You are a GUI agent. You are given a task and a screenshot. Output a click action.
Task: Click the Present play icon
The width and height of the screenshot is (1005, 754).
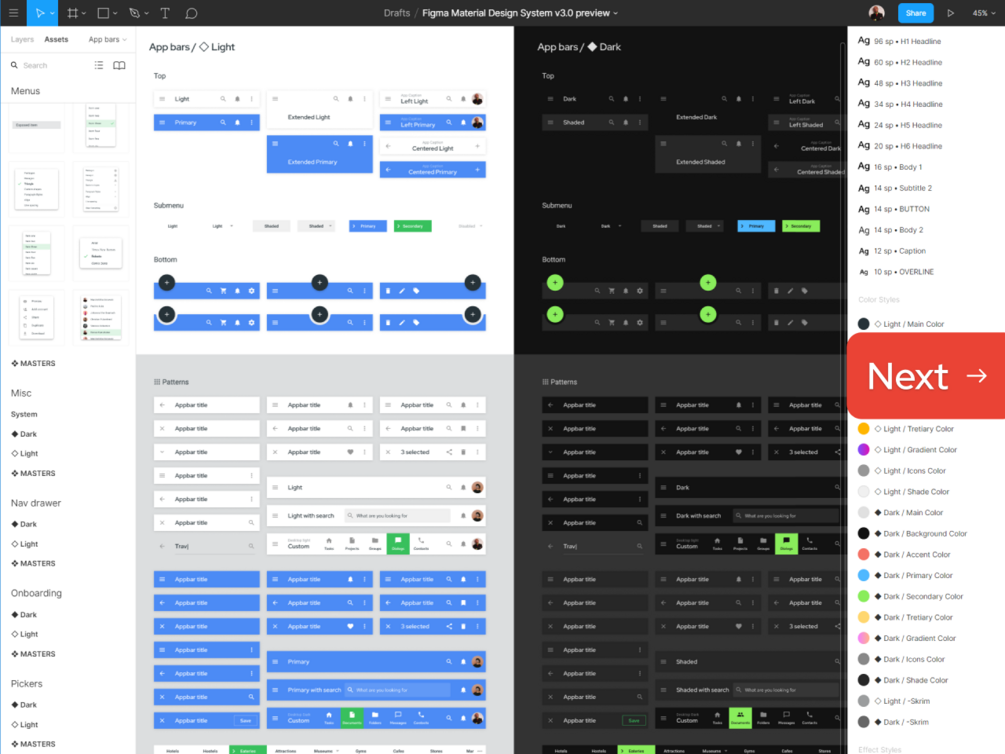951,13
